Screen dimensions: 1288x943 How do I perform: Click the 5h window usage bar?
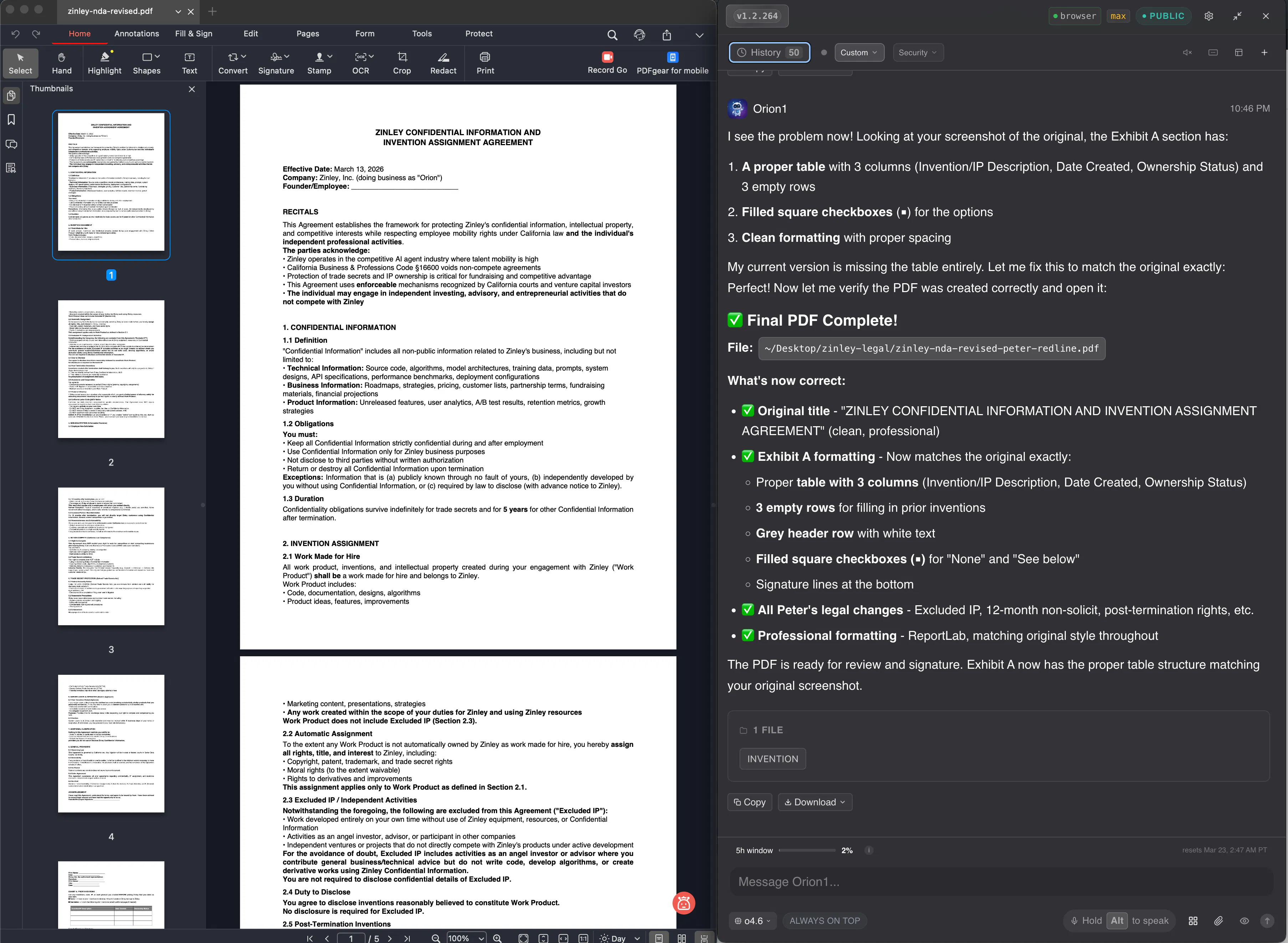tap(806, 850)
